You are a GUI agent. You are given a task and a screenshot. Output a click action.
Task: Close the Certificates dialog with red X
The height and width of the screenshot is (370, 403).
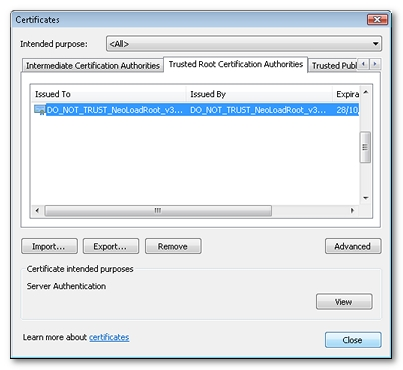coord(377,20)
